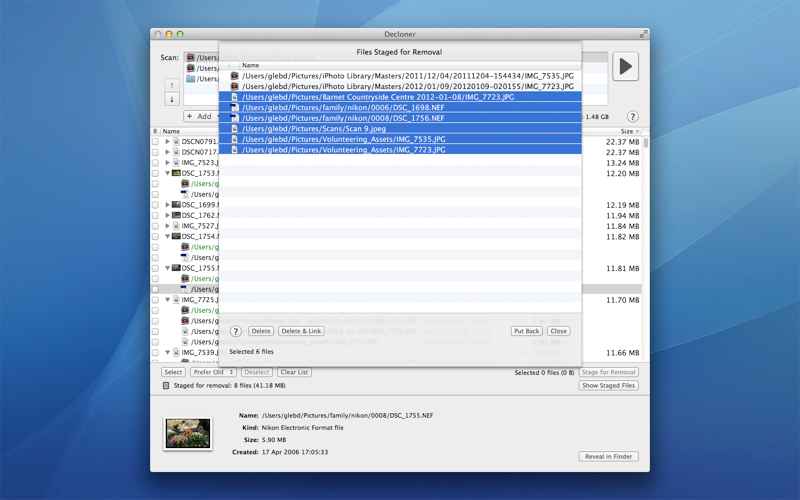The image size is (800, 500).
Task: Click the help icon beside 1.48 GB
Action: click(633, 117)
